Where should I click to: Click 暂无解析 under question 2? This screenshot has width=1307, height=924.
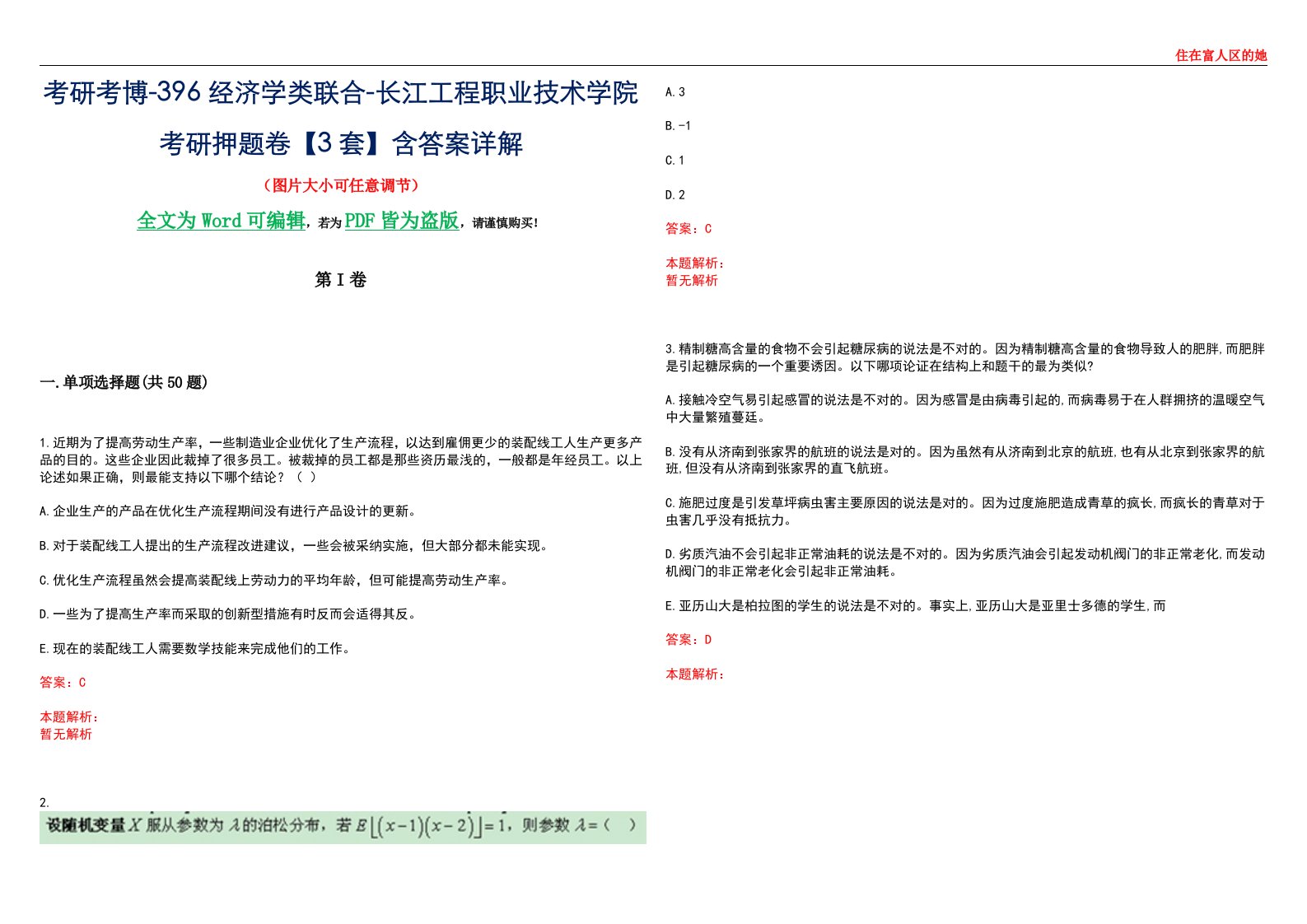pyautogui.click(x=692, y=281)
